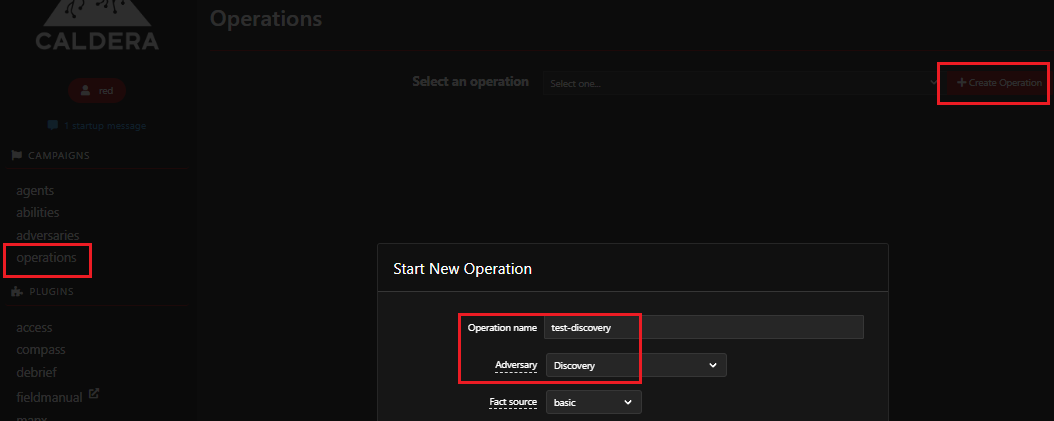Click the PLUGINS section header text
This screenshot has width=1054, height=421.
[52, 292]
